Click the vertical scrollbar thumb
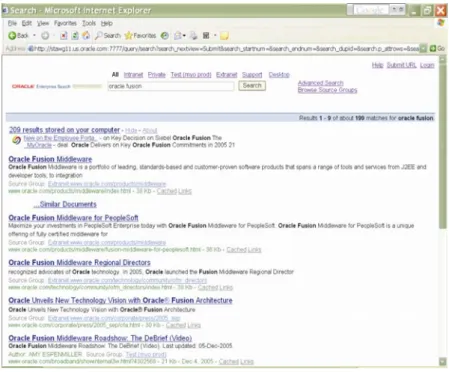Image resolution: width=449 pixels, height=372 pixels. pos(443,146)
